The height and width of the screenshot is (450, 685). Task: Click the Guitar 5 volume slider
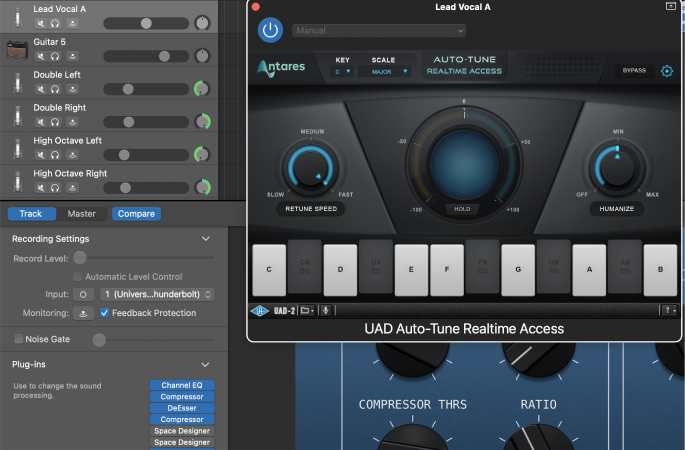[x=146, y=56]
